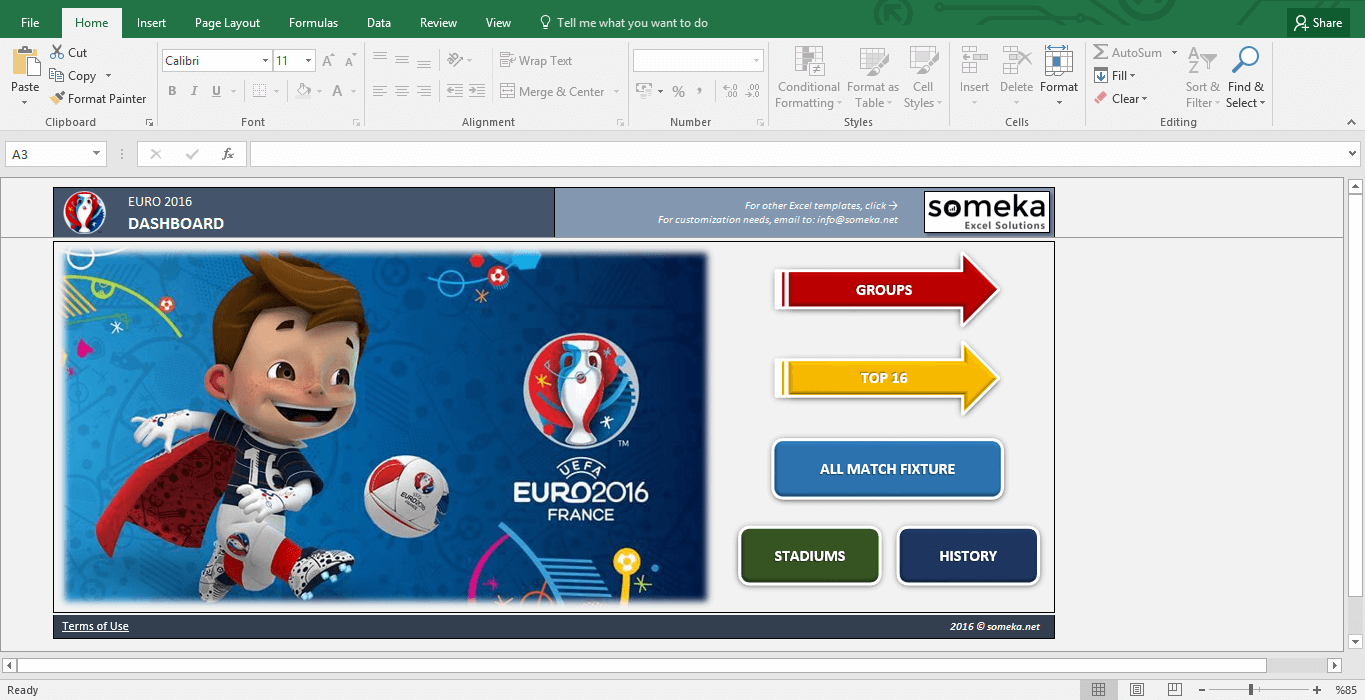
Task: Click the Sort & Filter icon
Action: pyautogui.click(x=1201, y=62)
